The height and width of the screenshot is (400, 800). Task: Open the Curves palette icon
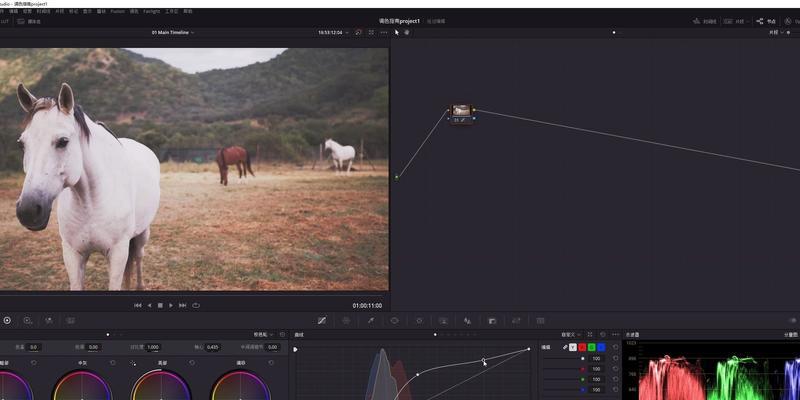point(322,320)
